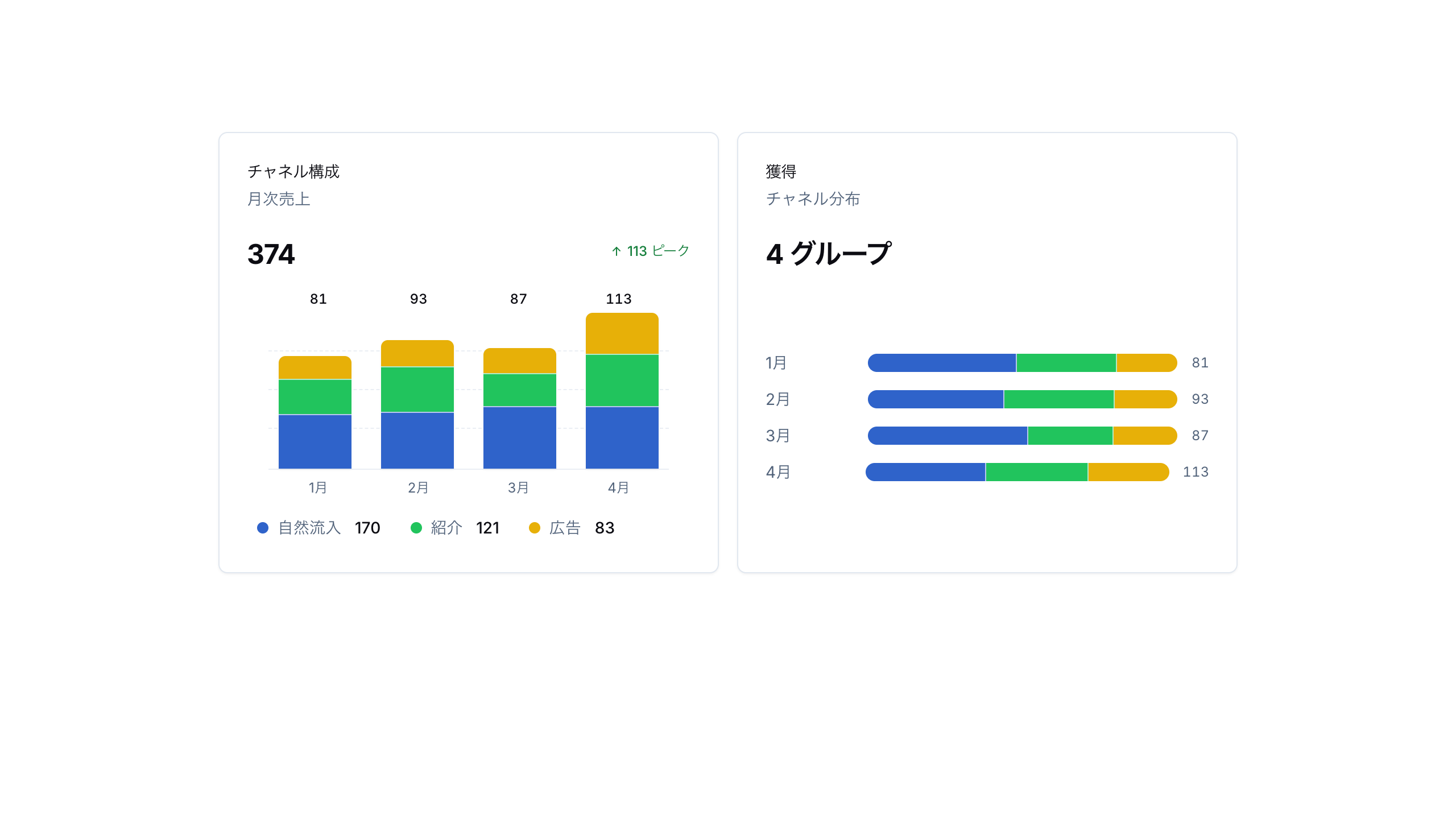The width and height of the screenshot is (1456, 819).
Task: Select the green segment of the 4月 column
Action: [x=622, y=380]
